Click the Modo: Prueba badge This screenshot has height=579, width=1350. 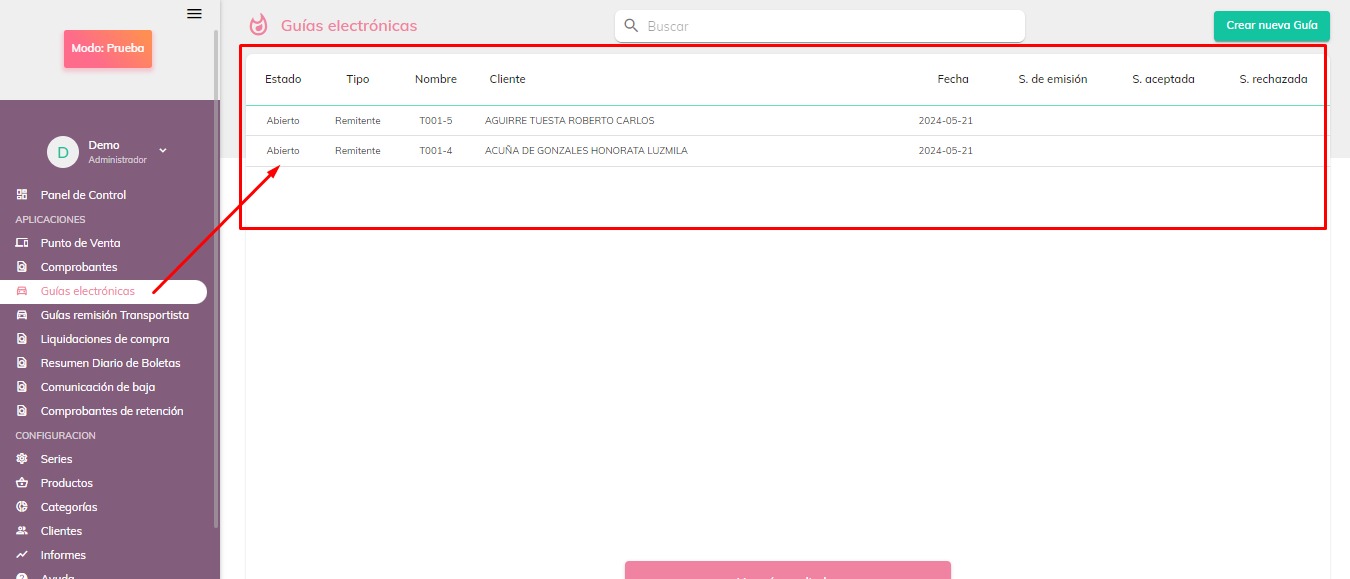point(108,49)
